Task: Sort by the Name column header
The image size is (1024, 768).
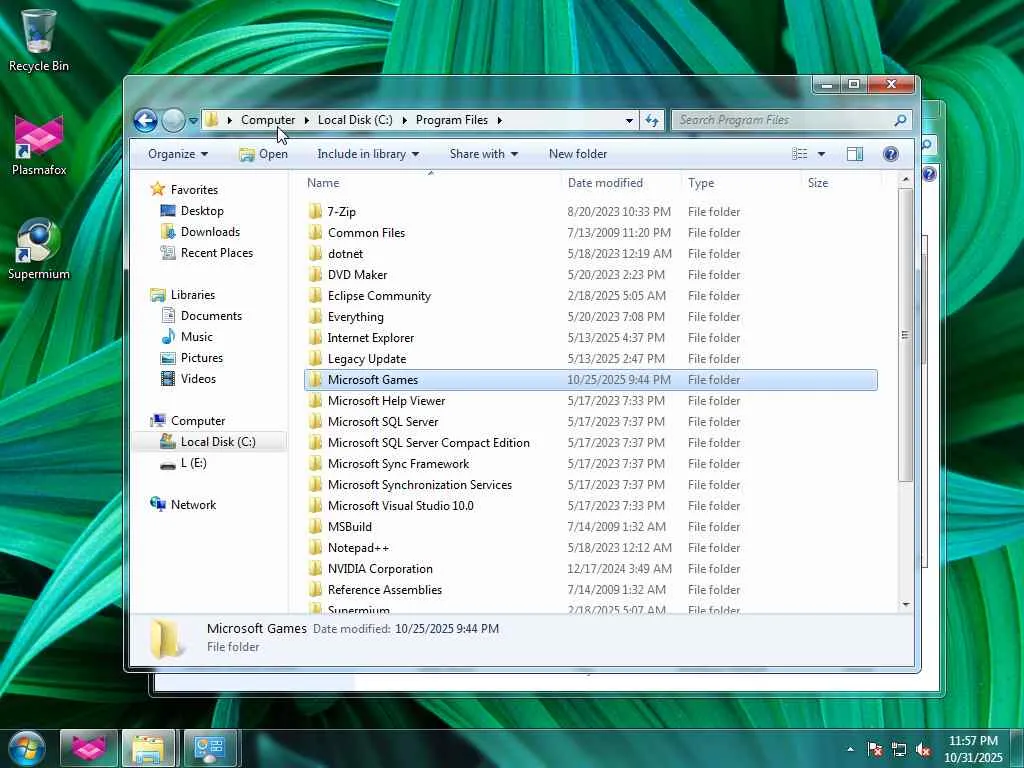Action: tap(431, 183)
